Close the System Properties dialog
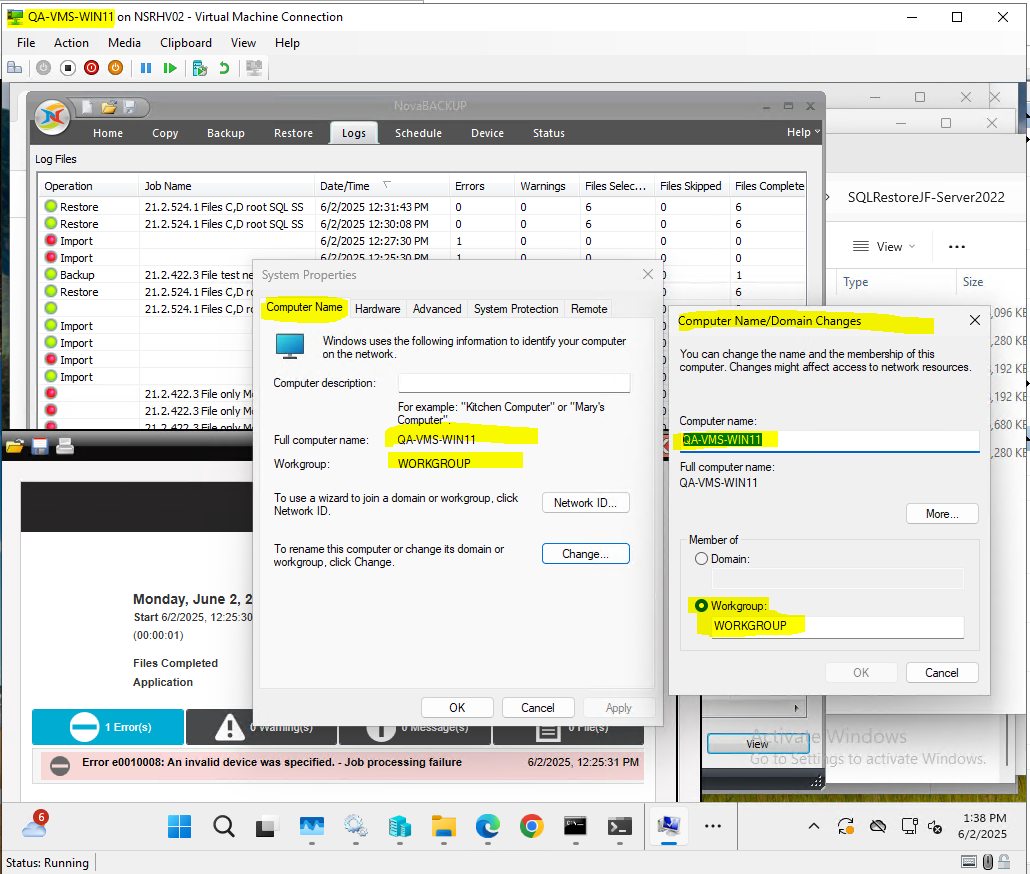 click(648, 274)
